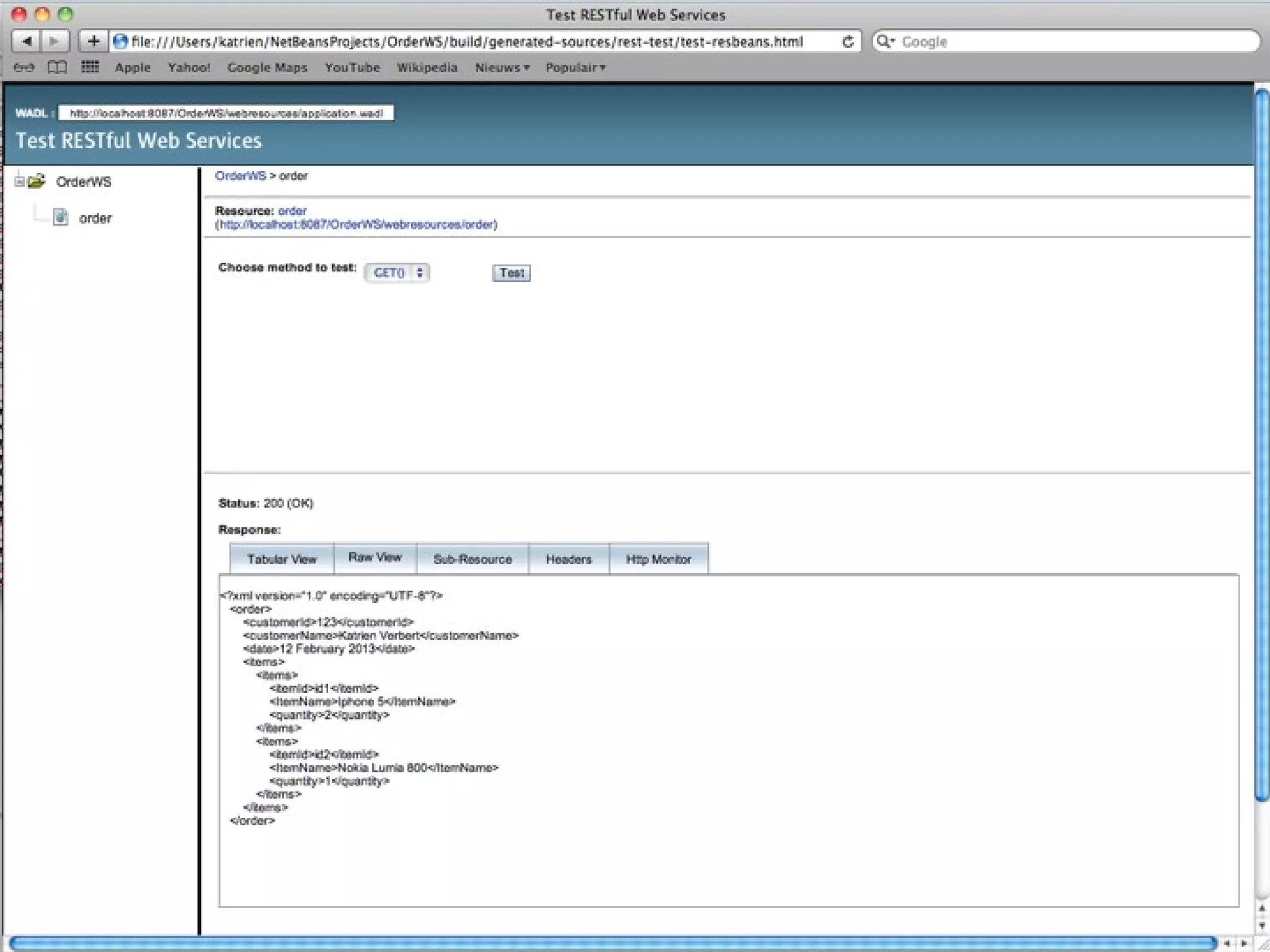Click the browser back arrow button
The width and height of the screenshot is (1270, 952).
[27, 42]
